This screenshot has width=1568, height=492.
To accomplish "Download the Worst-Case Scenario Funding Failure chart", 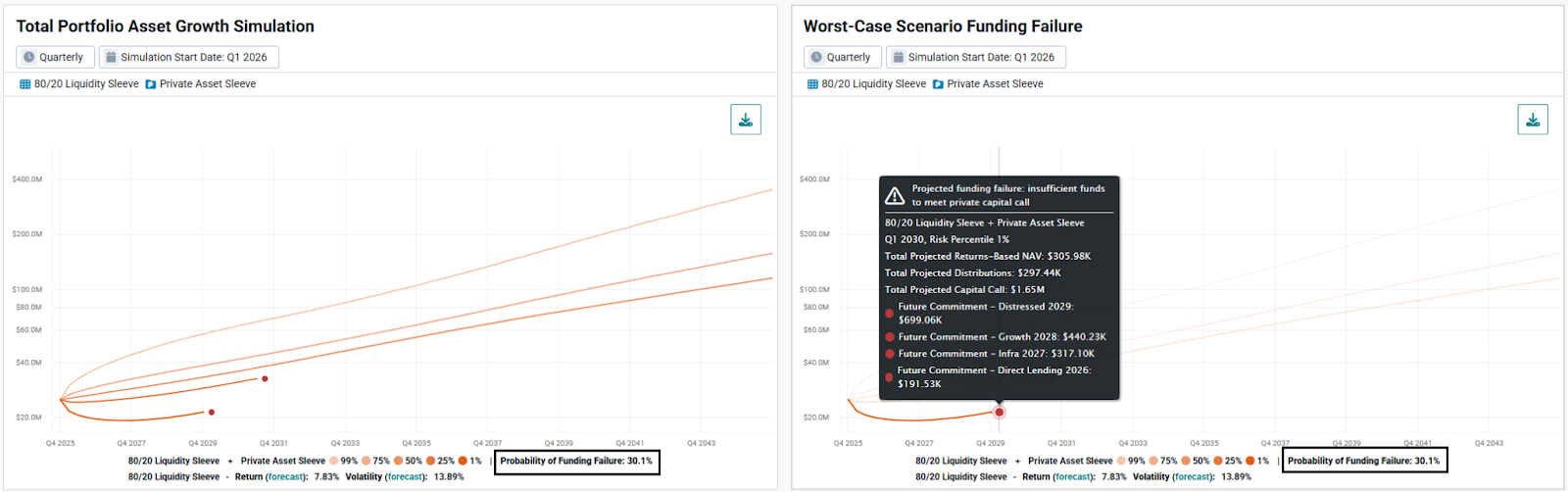I will pyautogui.click(x=1533, y=120).
